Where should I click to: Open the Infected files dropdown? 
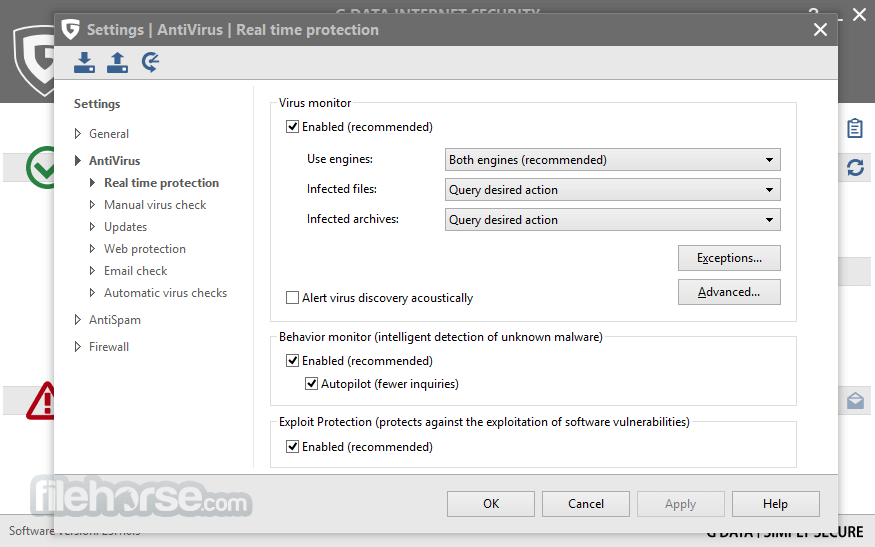pyautogui.click(x=612, y=190)
